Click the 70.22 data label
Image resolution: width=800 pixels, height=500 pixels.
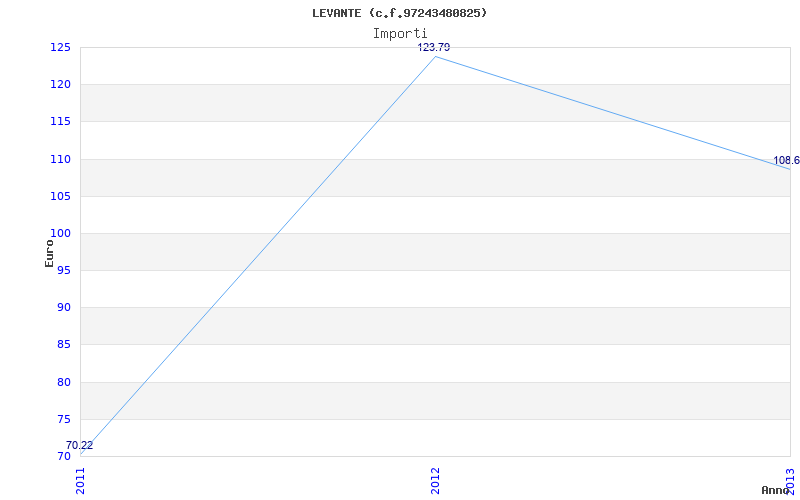[x=80, y=445]
